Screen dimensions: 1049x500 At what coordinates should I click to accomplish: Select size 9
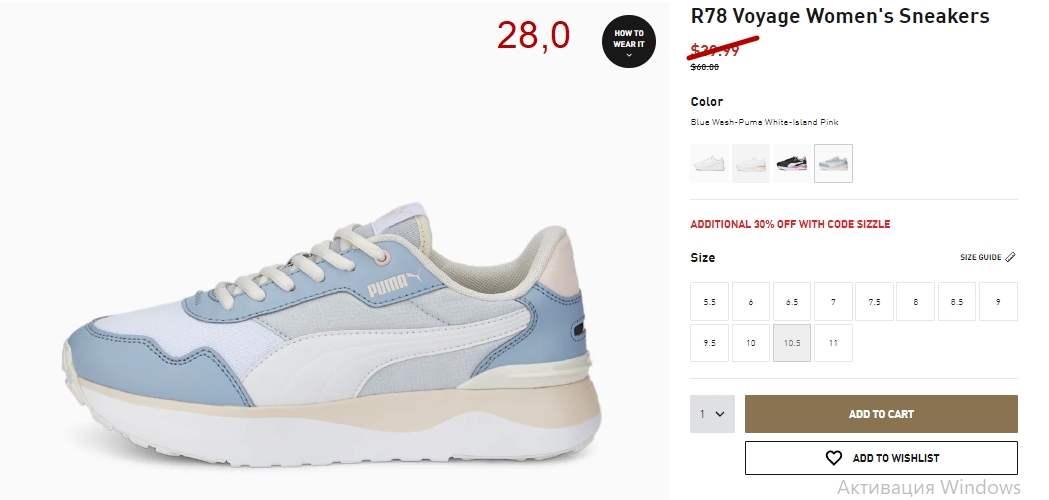click(997, 301)
